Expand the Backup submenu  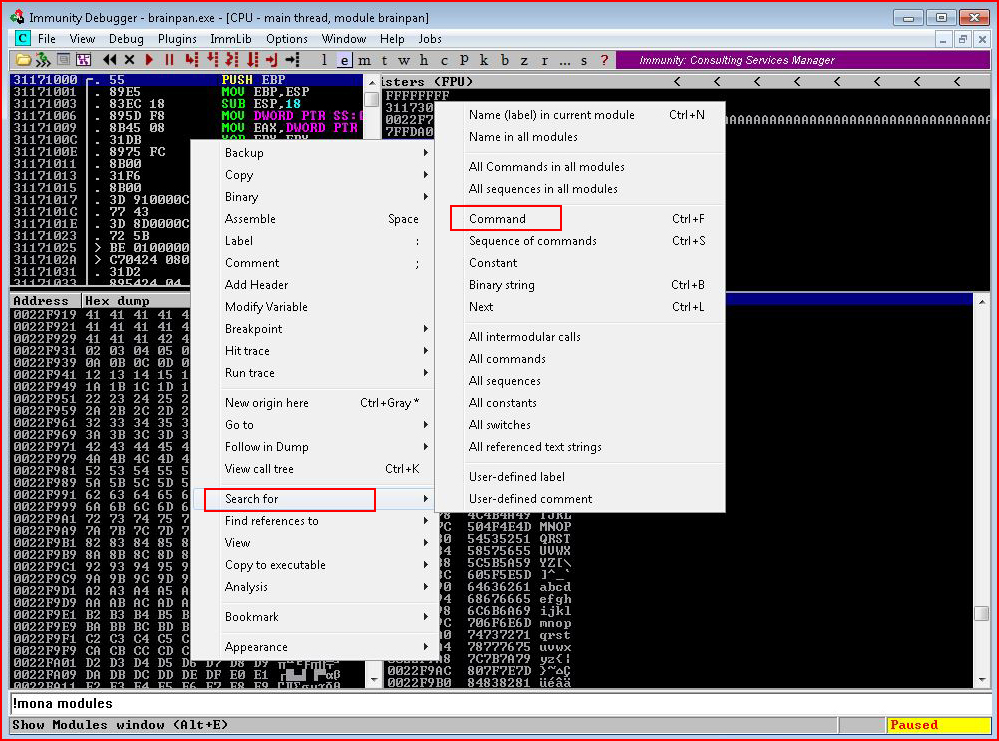(x=325, y=153)
